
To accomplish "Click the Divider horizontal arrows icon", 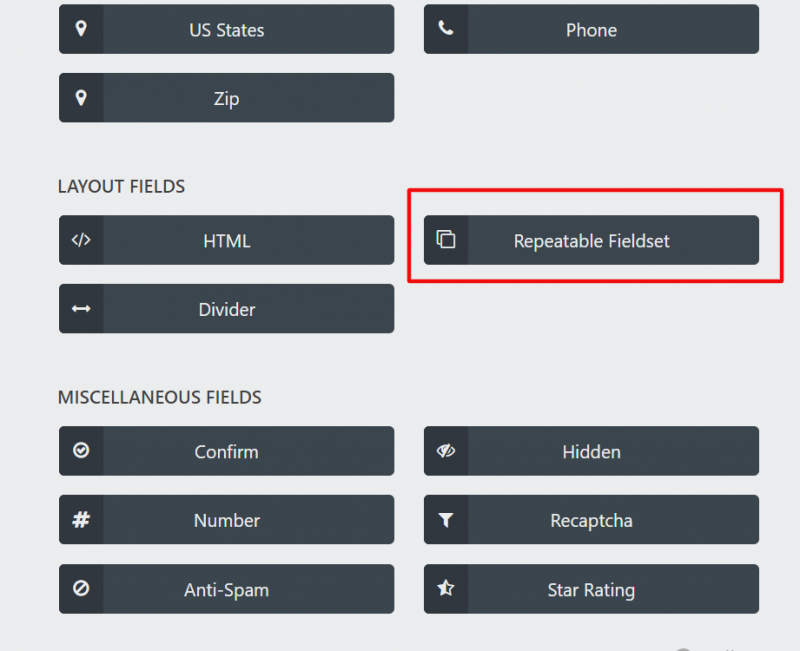I will (81, 309).
